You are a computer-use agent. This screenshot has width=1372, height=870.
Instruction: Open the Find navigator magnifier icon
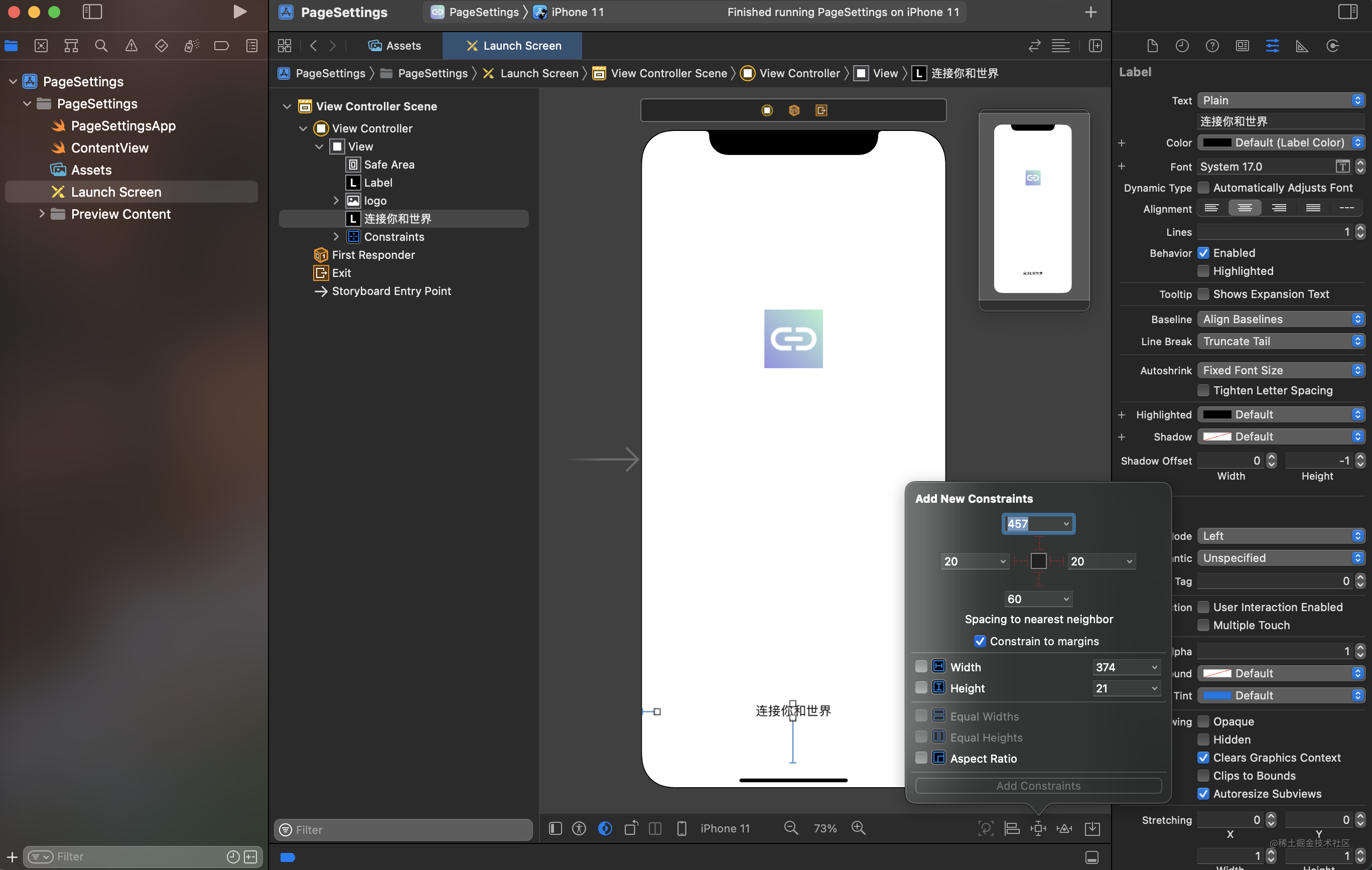pos(101,46)
